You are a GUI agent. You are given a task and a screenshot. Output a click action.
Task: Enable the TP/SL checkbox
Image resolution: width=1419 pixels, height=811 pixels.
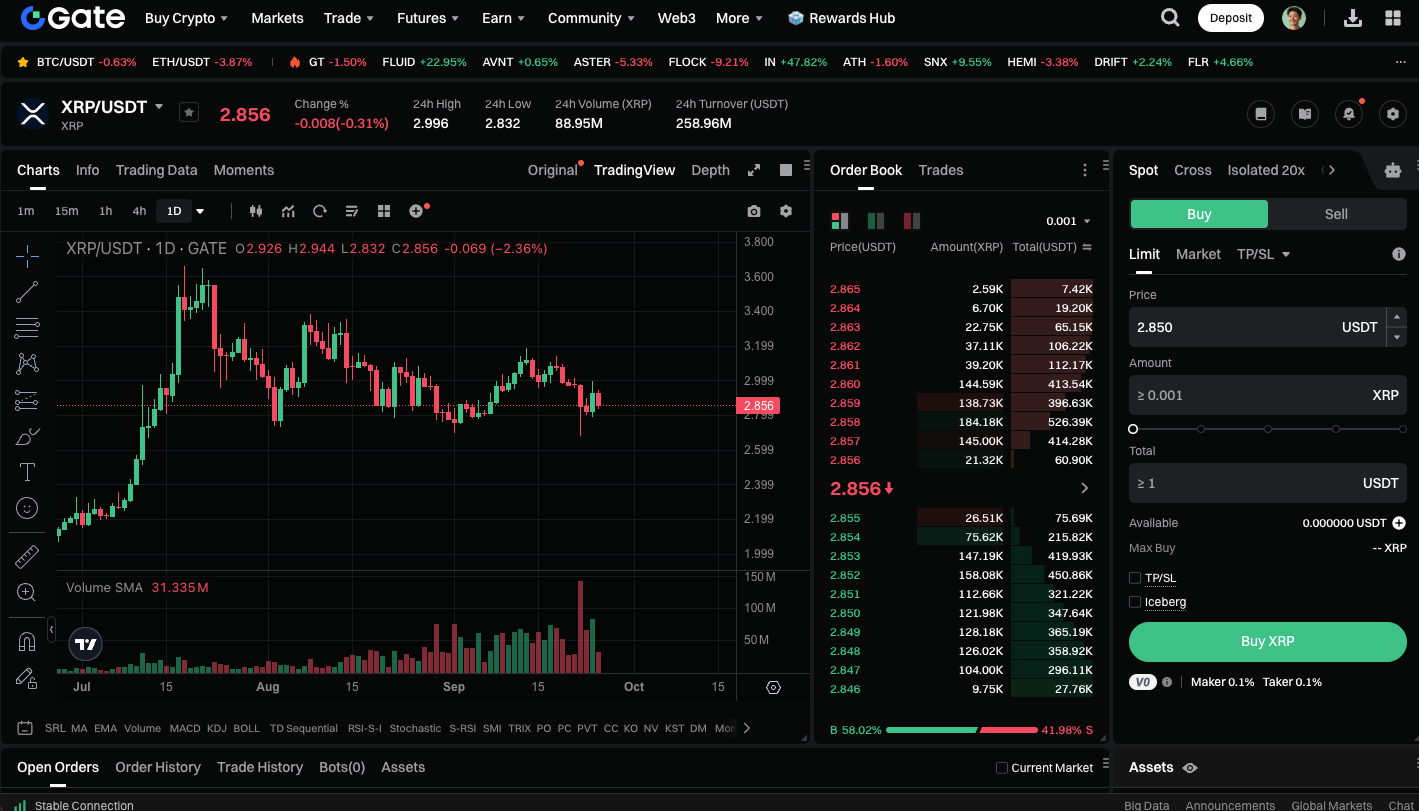1135,578
